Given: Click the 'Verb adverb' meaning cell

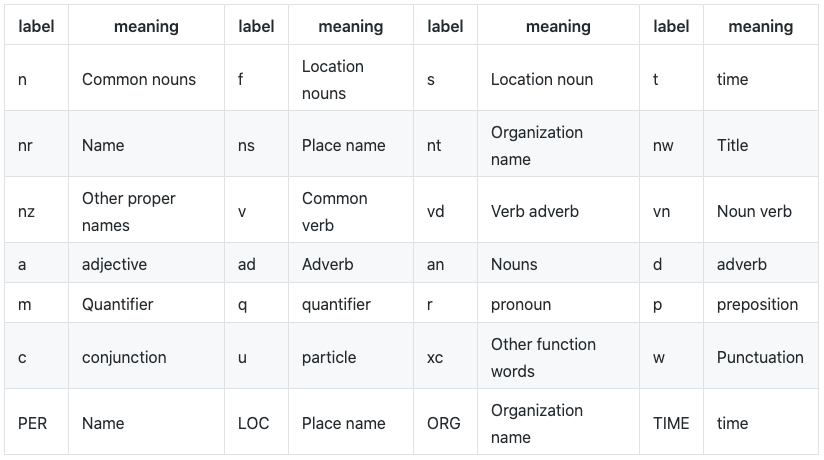Looking at the screenshot, I should (535, 211).
